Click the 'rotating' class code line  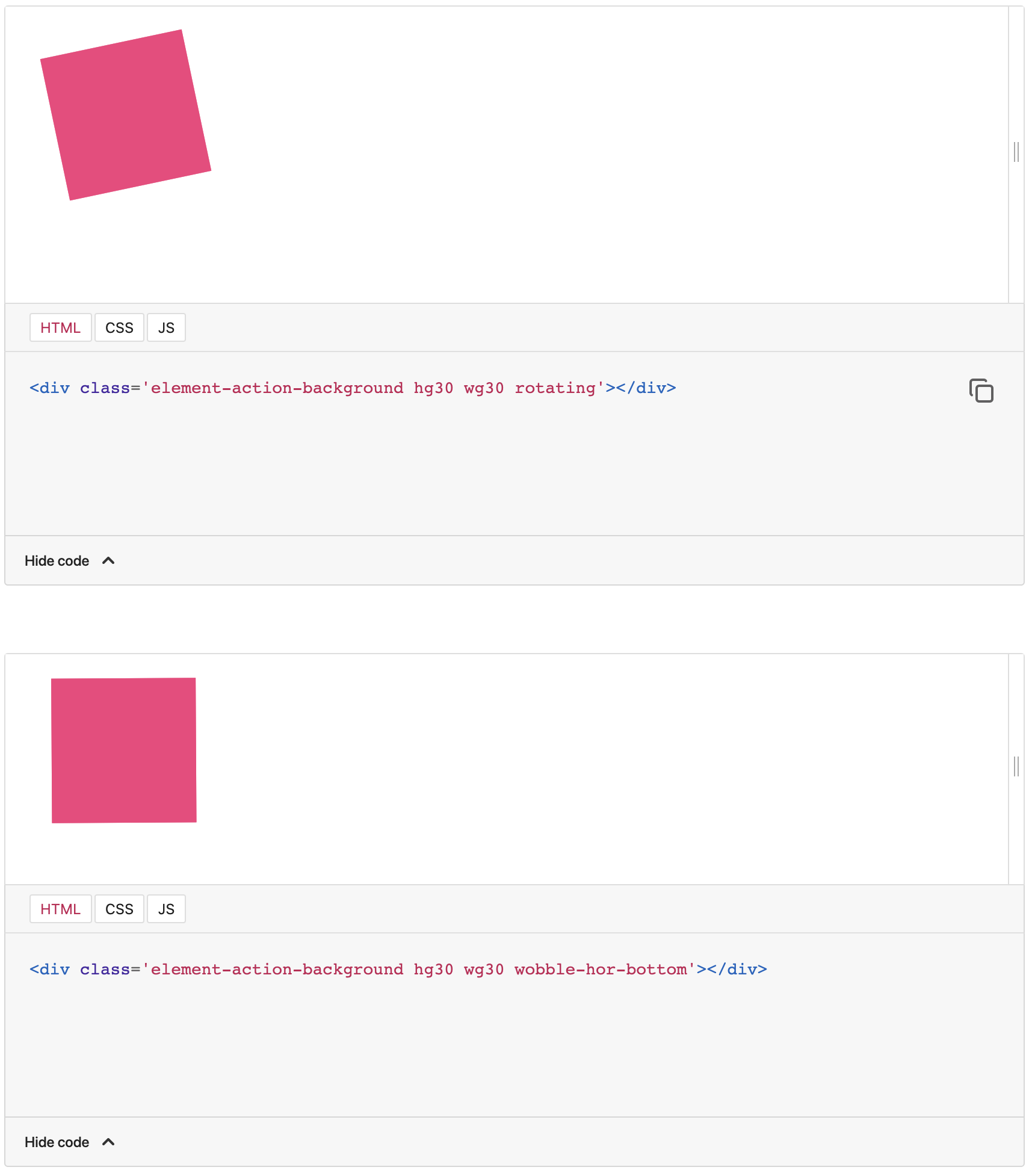[353, 388]
